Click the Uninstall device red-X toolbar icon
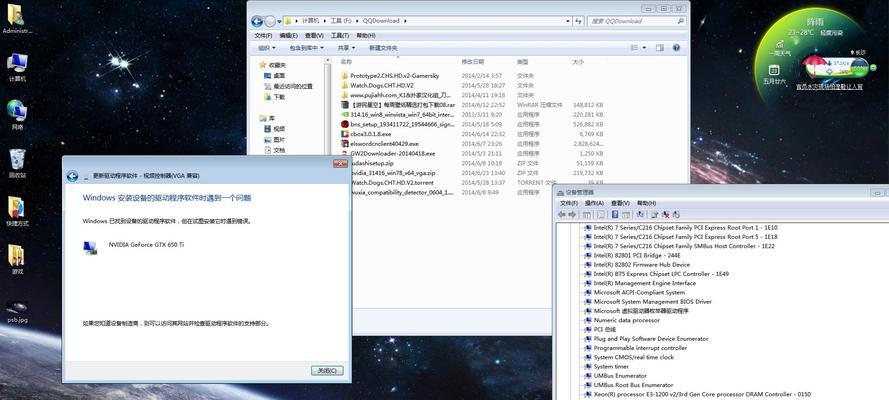 (666, 215)
